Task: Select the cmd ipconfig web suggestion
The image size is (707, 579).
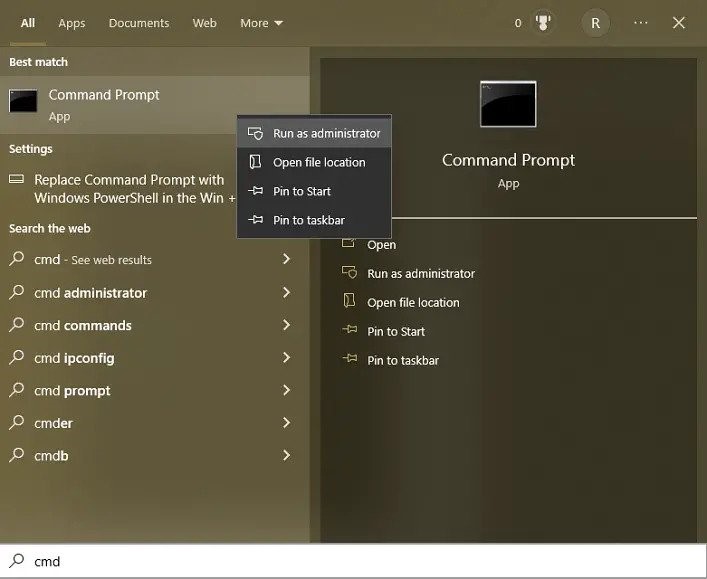Action: [155, 358]
